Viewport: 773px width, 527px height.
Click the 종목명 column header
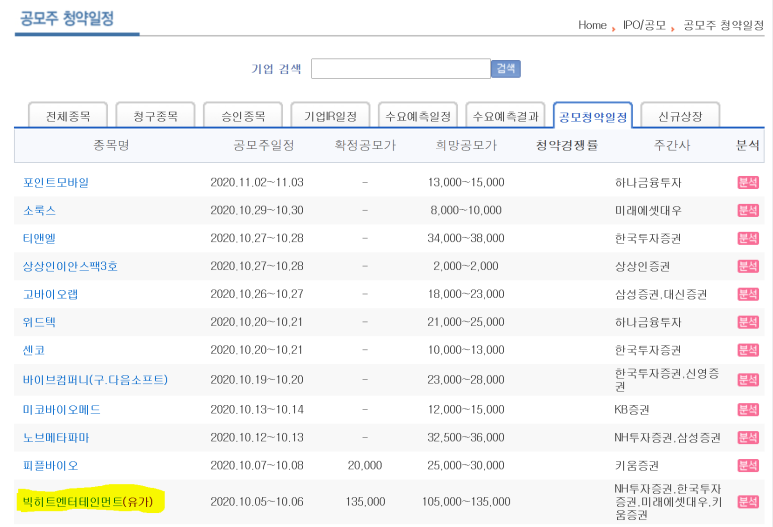tap(111, 145)
